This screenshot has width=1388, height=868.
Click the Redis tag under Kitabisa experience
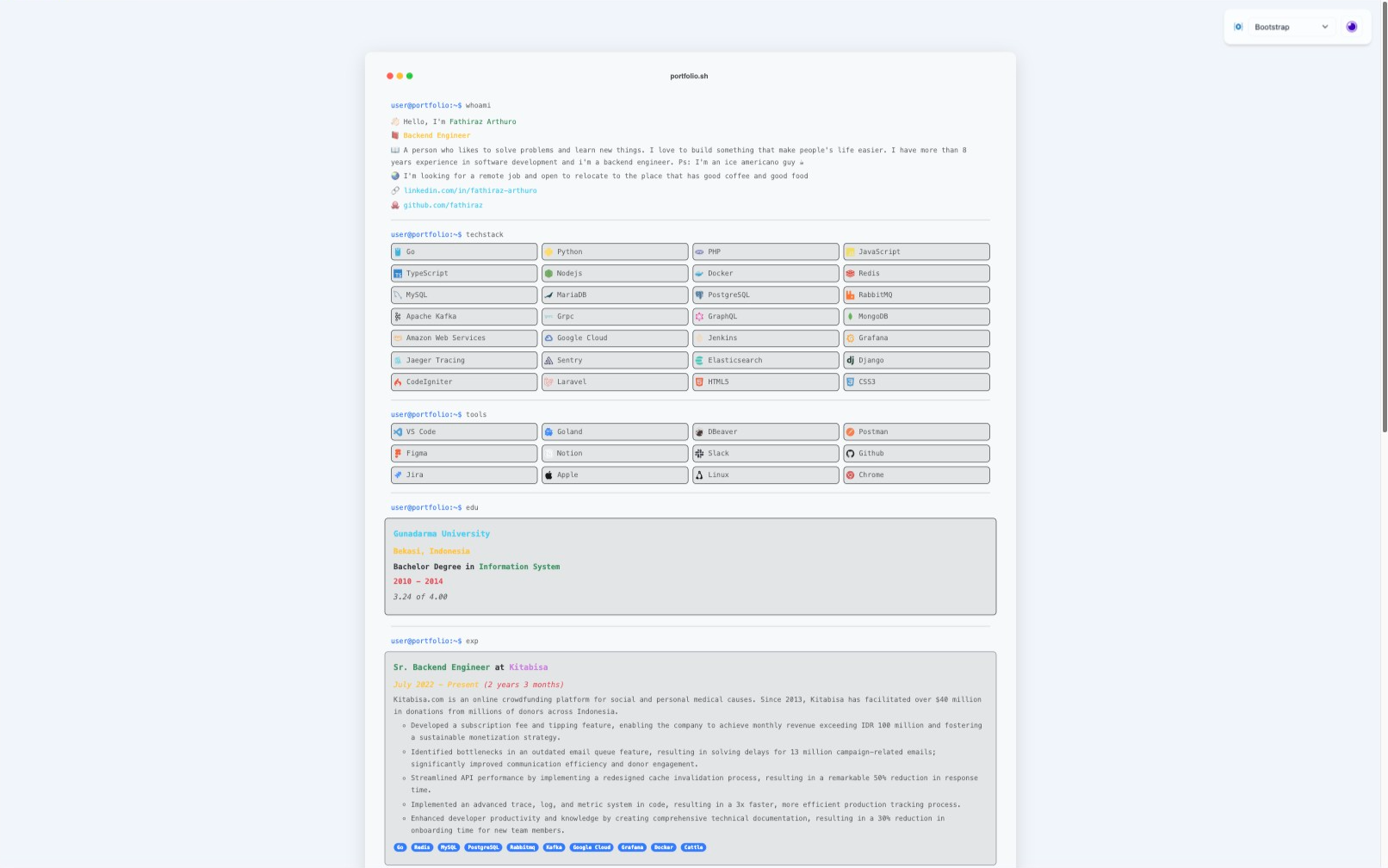click(x=422, y=847)
